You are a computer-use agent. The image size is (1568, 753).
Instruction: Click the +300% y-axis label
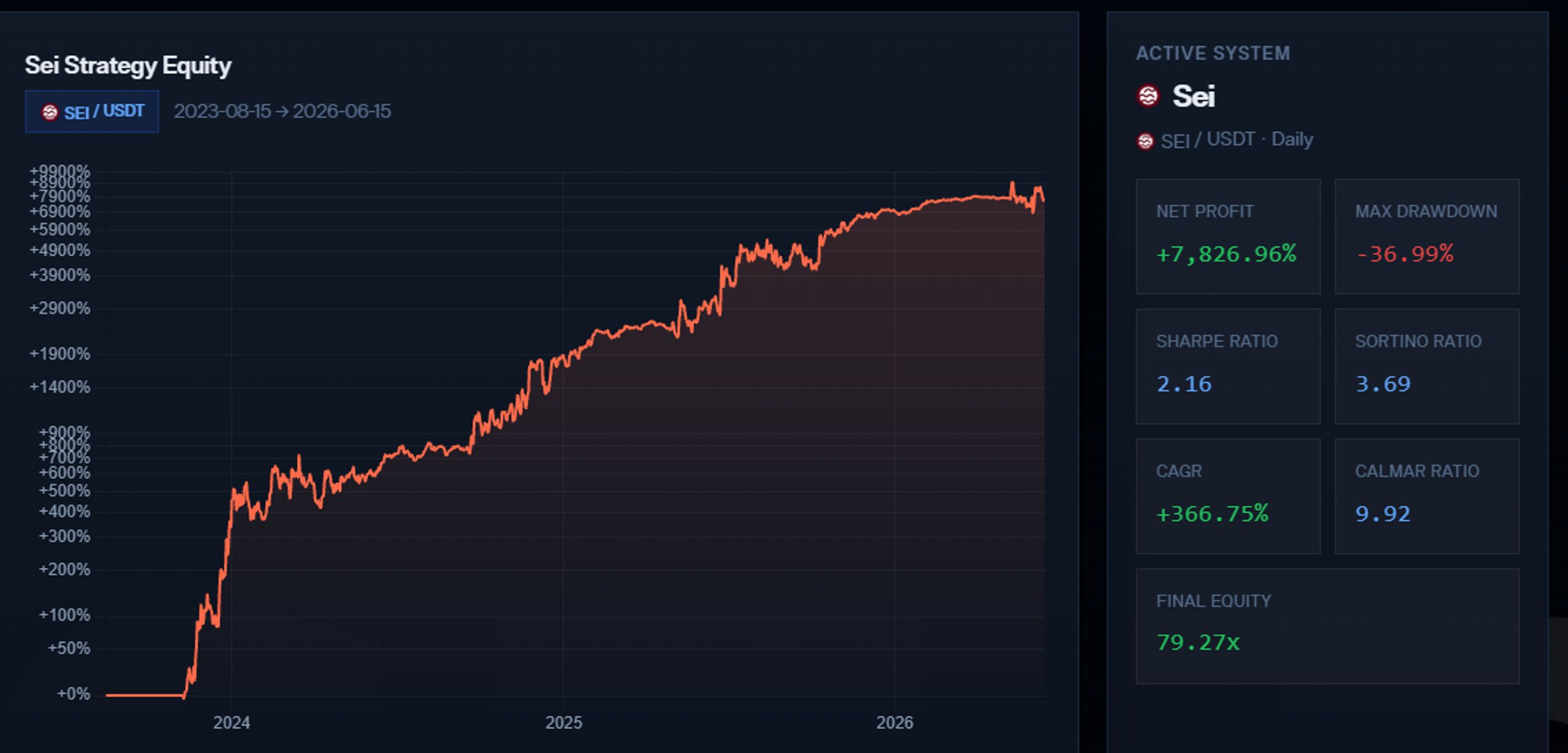(64, 537)
